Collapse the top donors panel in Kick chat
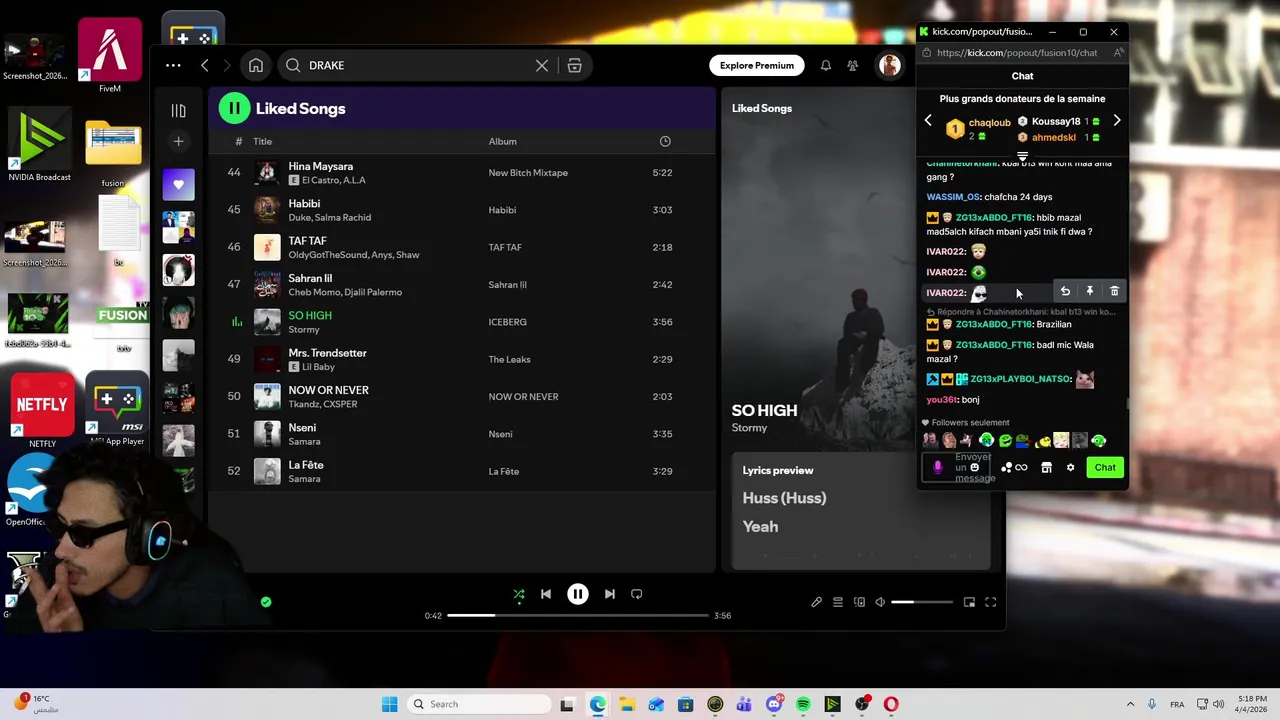The width and height of the screenshot is (1280, 720). click(1022, 156)
